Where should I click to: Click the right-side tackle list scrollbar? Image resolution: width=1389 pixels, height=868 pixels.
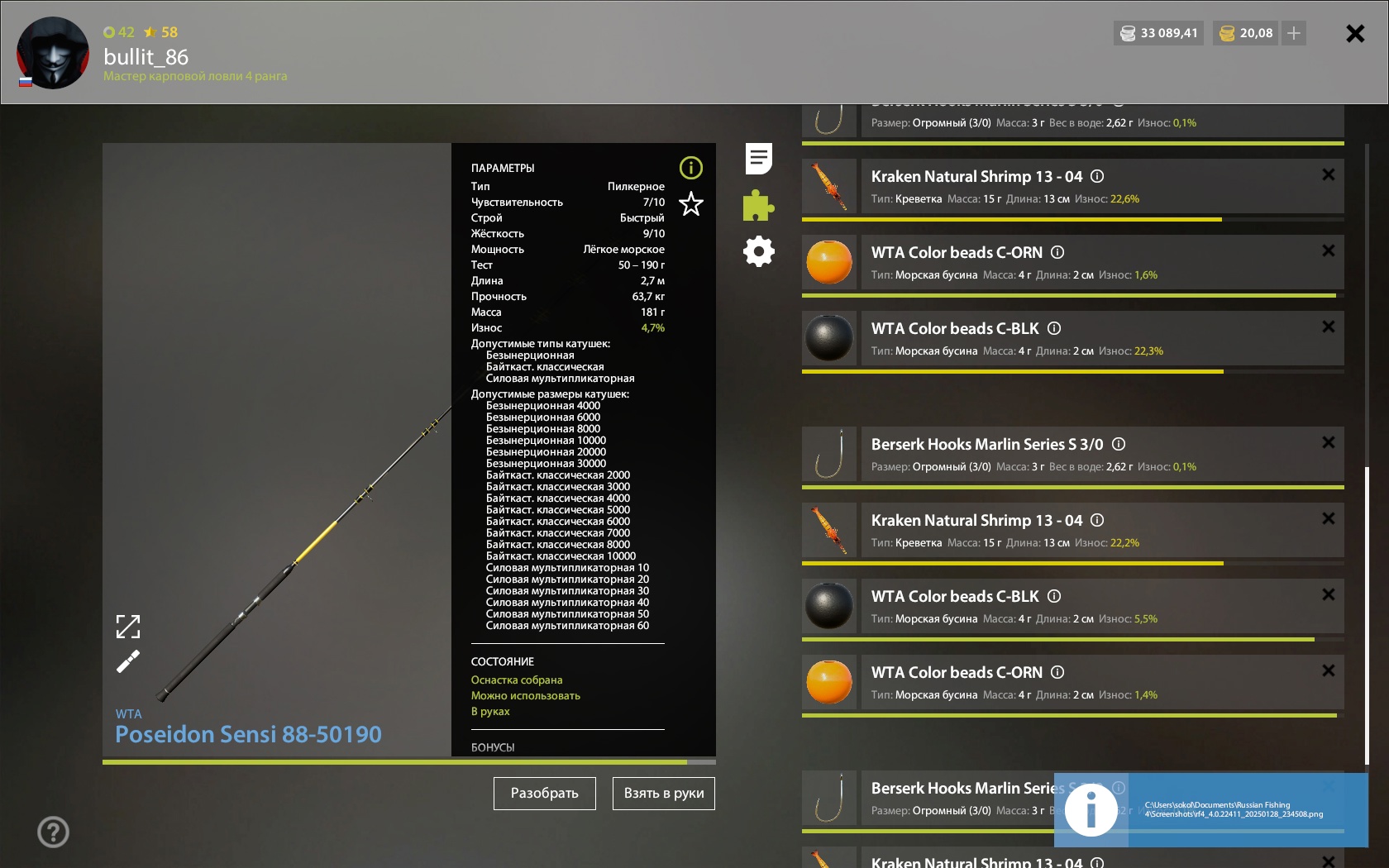tap(1367, 616)
